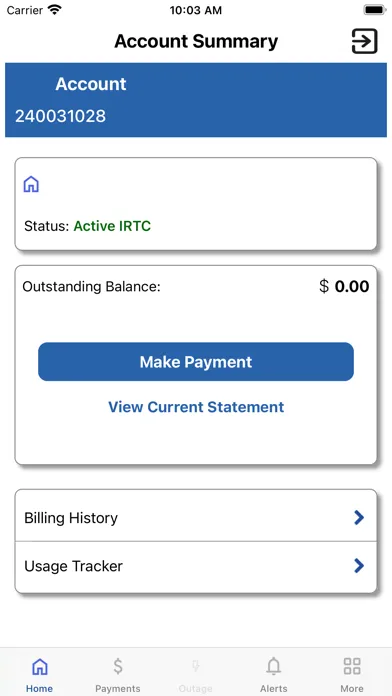Tap the battery indicator in status bar
392x696 pixels.
[x=375, y=10]
